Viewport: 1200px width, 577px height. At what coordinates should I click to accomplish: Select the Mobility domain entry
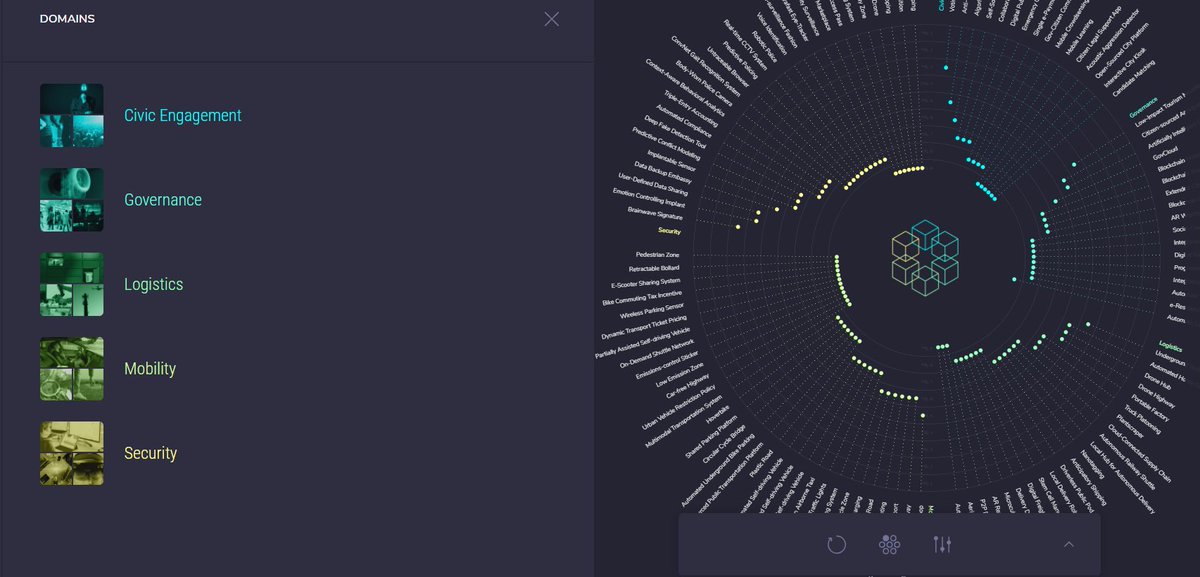click(150, 368)
